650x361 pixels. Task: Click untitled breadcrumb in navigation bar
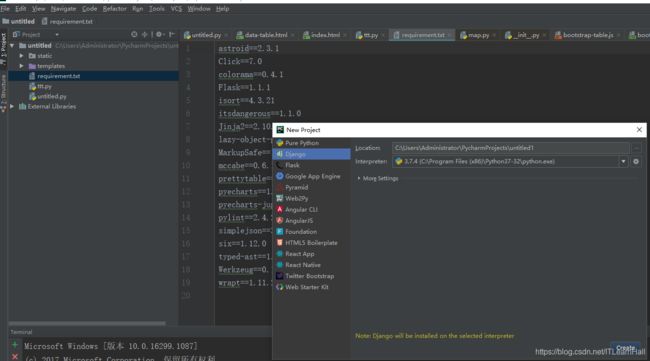point(19,22)
